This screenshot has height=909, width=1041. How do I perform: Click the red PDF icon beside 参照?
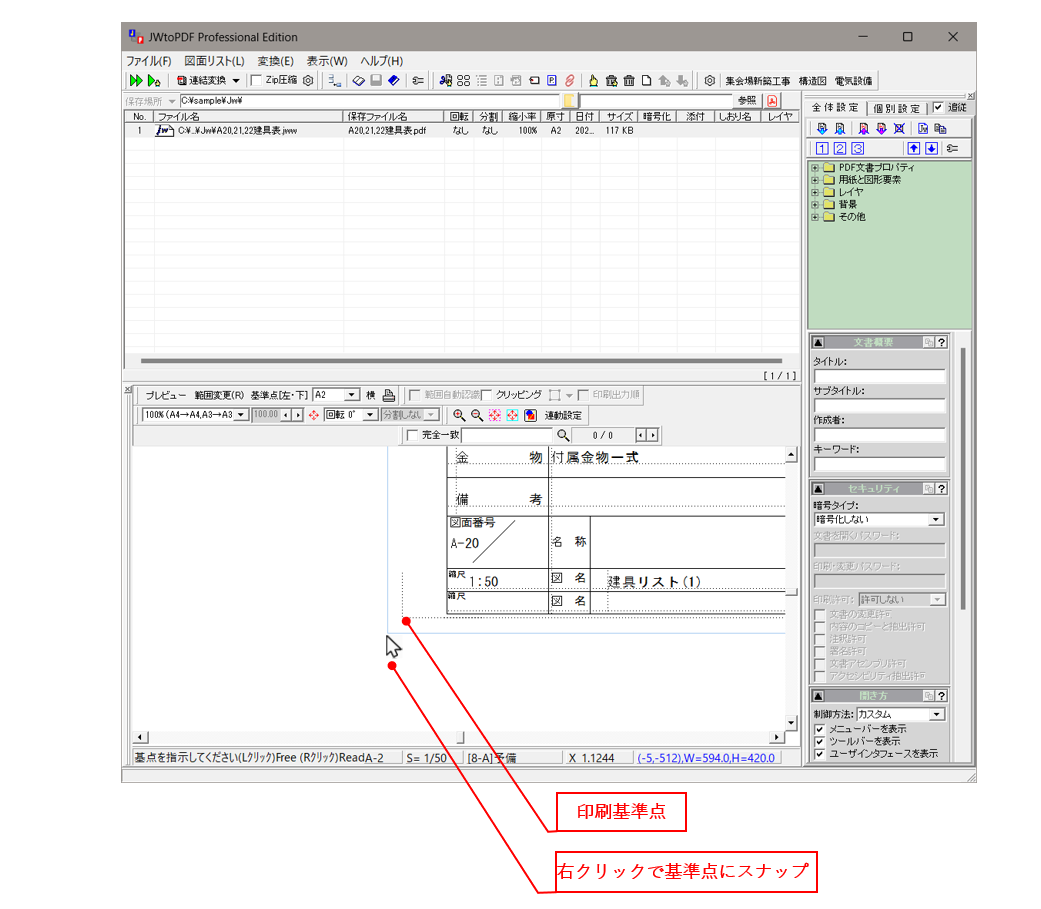coord(772,101)
